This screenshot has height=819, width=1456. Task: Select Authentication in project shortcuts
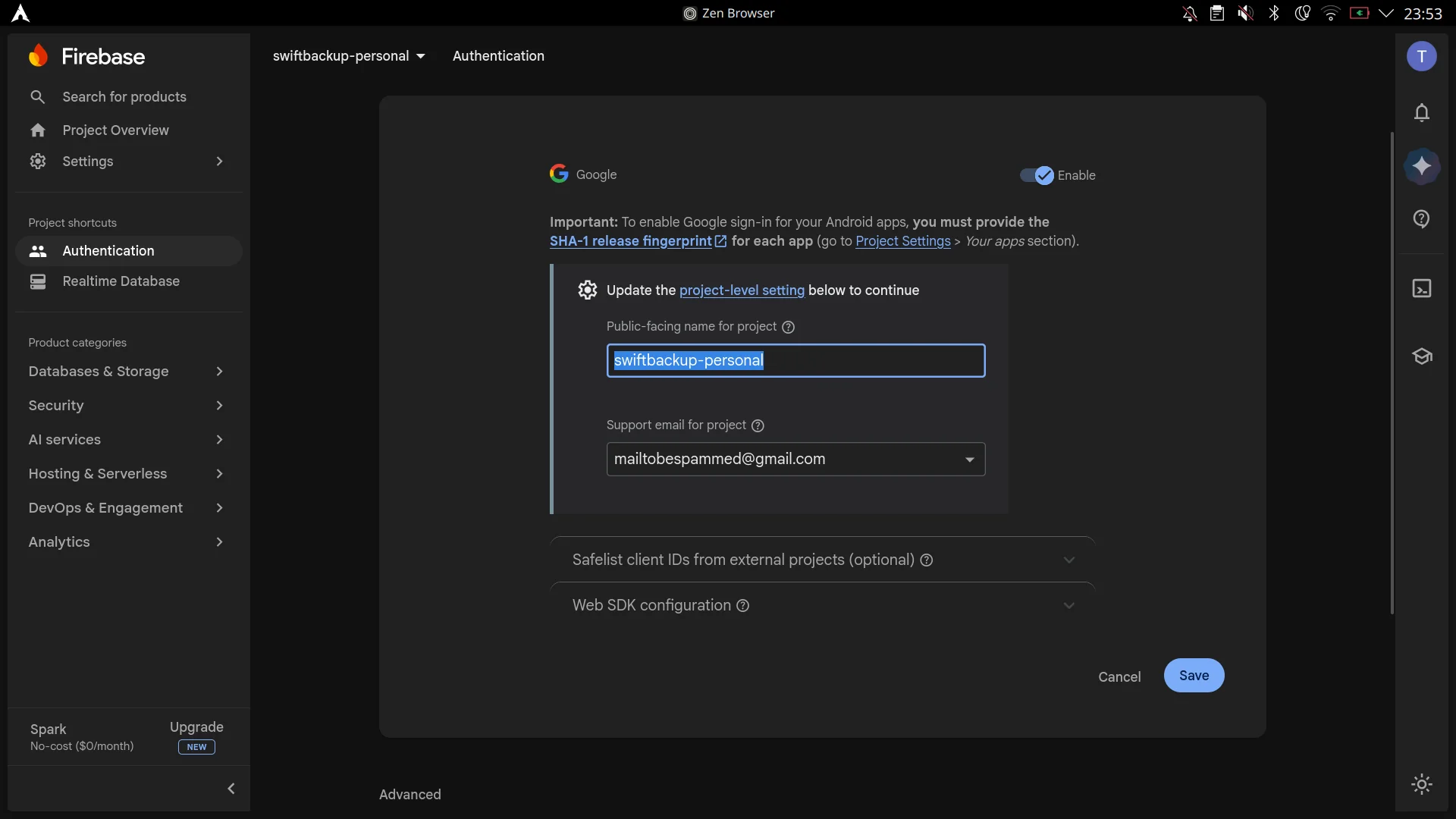pyautogui.click(x=127, y=251)
